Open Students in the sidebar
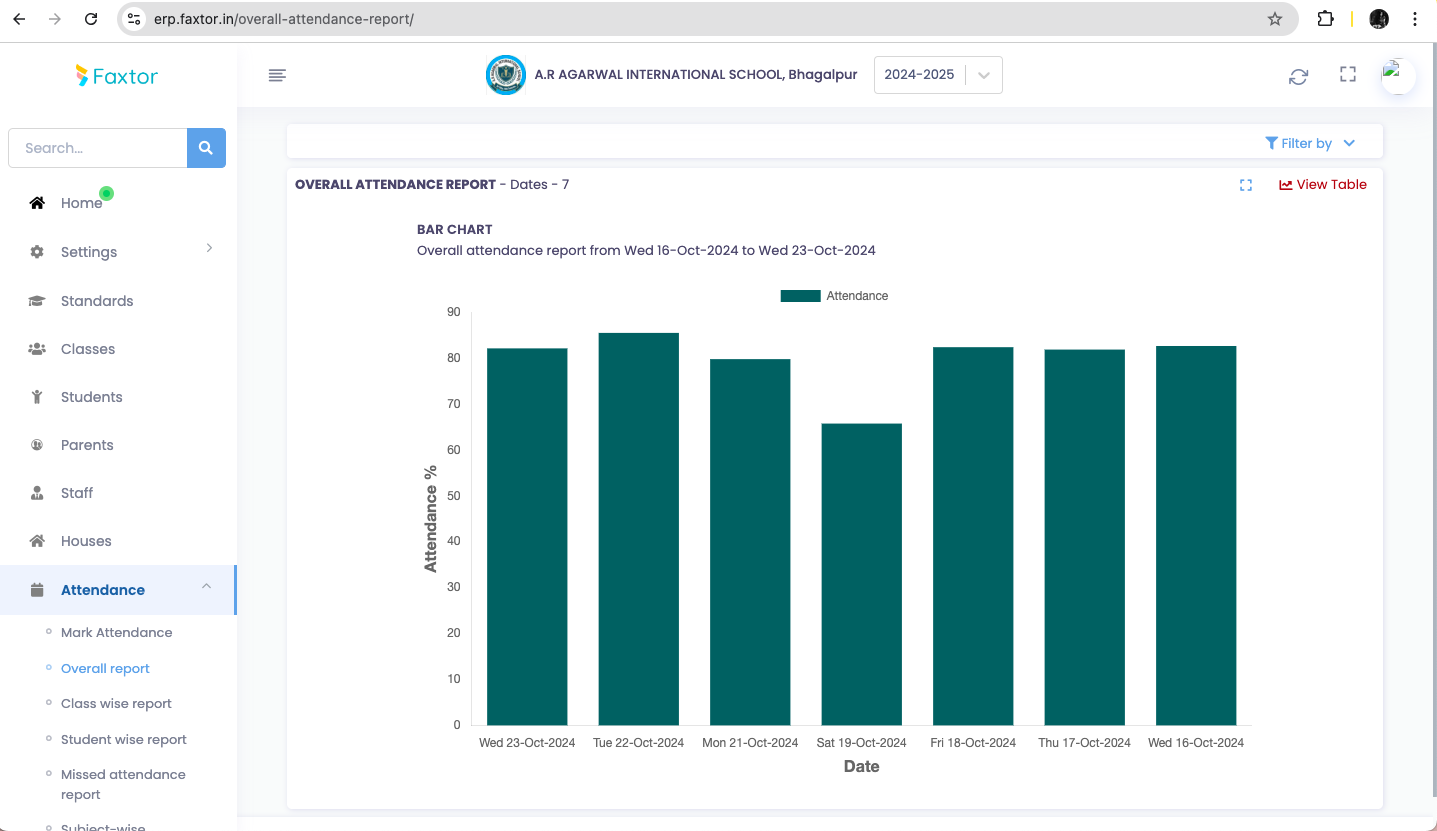Viewport: 1437px width, 831px height. pos(91,397)
